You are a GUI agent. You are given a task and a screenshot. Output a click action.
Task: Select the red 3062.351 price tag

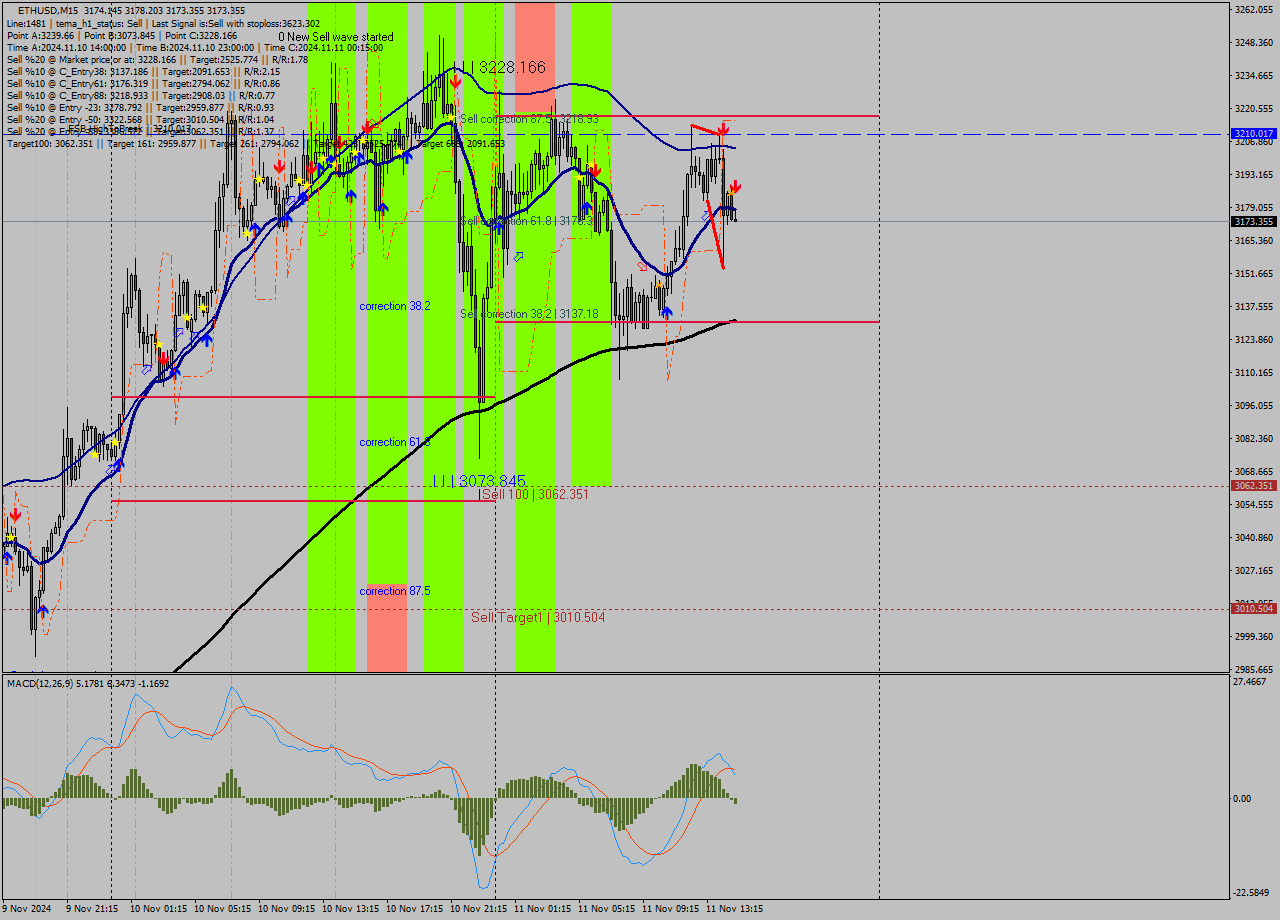click(1253, 485)
